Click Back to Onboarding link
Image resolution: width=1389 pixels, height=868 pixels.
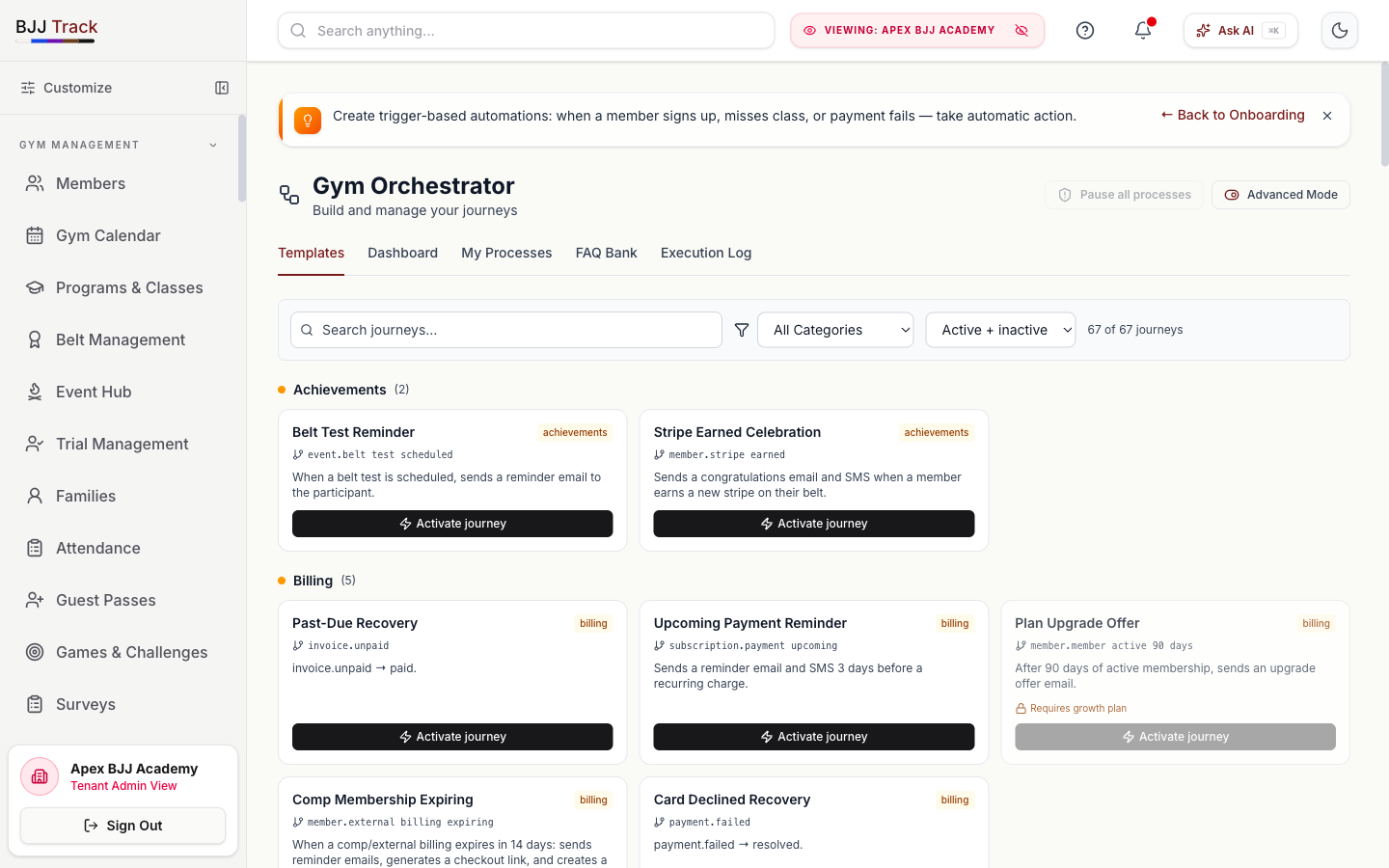tap(1233, 115)
